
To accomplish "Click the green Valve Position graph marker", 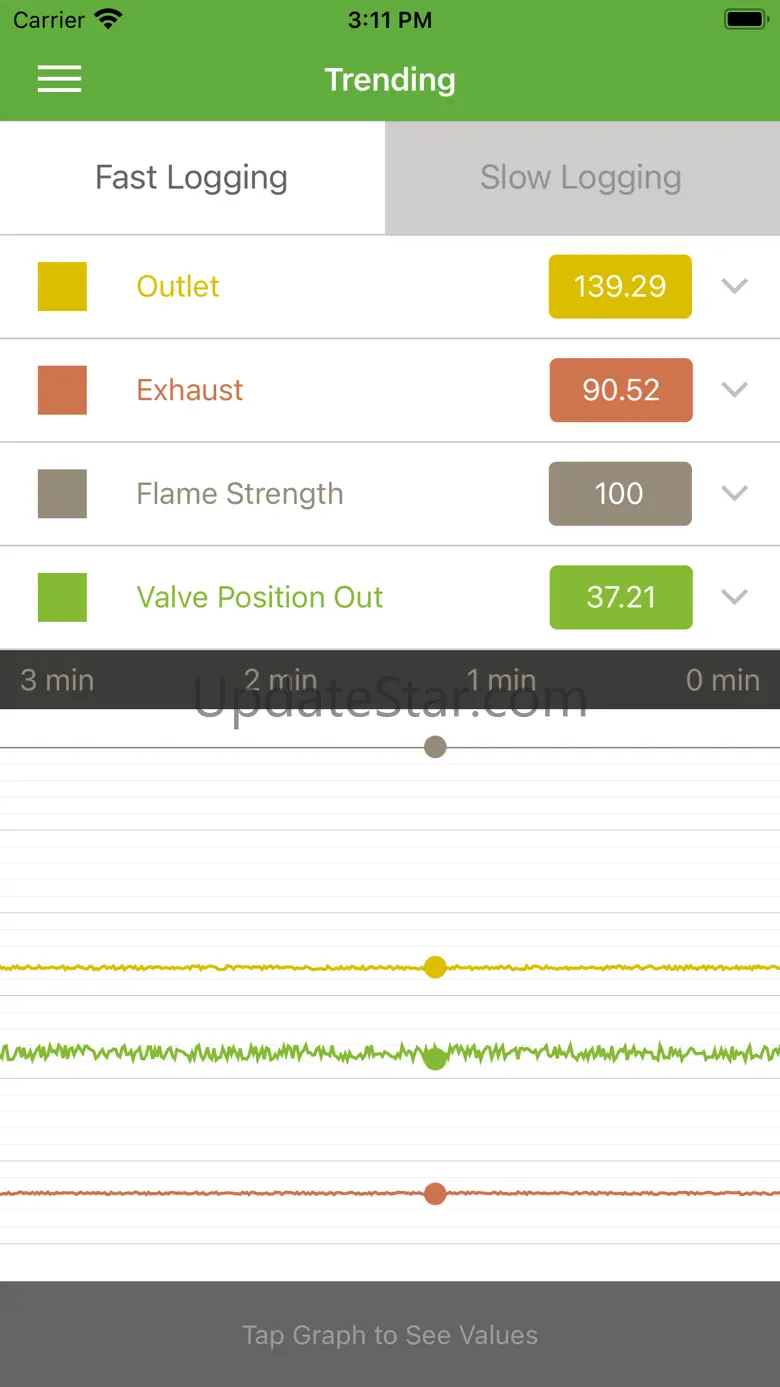I will tap(435, 1058).
